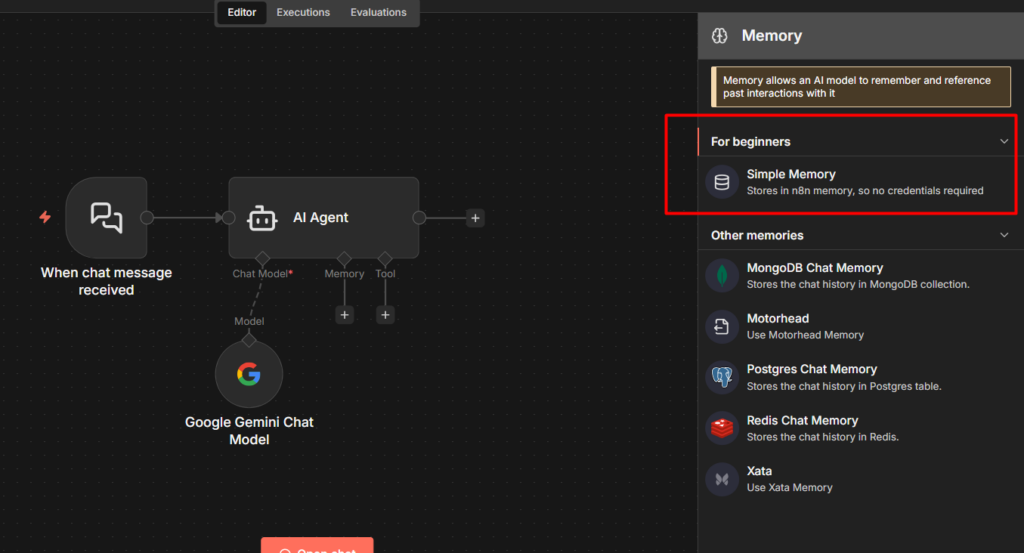Click the Other memories heading
1024x553 pixels.
757,235
